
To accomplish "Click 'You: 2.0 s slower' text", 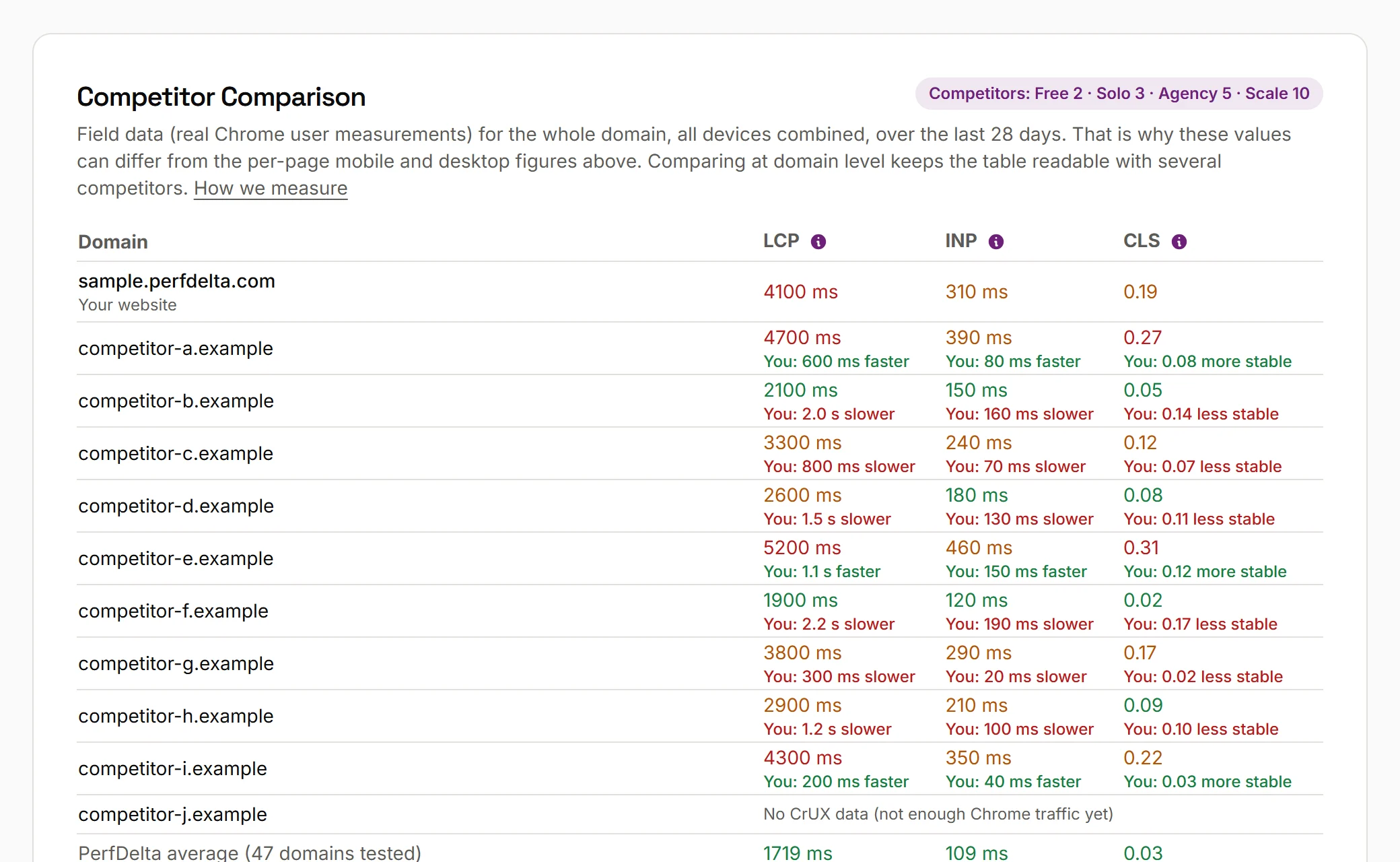I will (x=829, y=414).
